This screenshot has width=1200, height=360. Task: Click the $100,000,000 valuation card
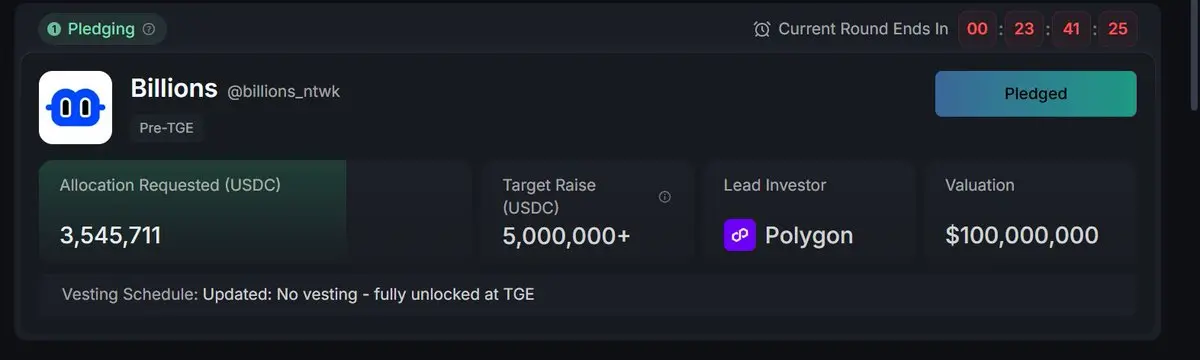[x=1030, y=211]
